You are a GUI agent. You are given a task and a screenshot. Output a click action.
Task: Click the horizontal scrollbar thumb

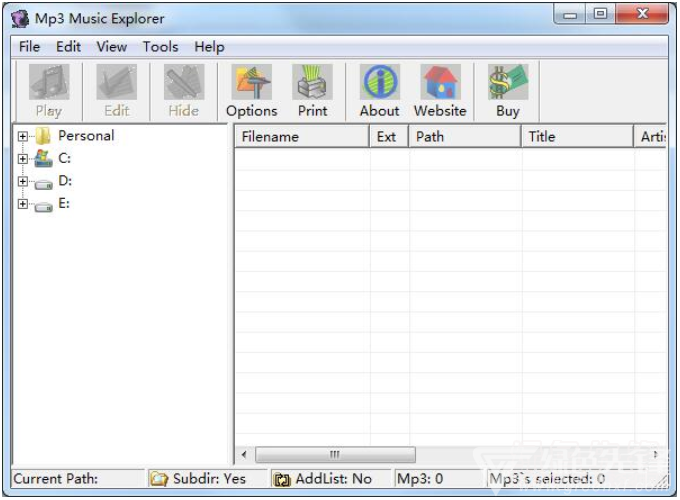(335, 455)
